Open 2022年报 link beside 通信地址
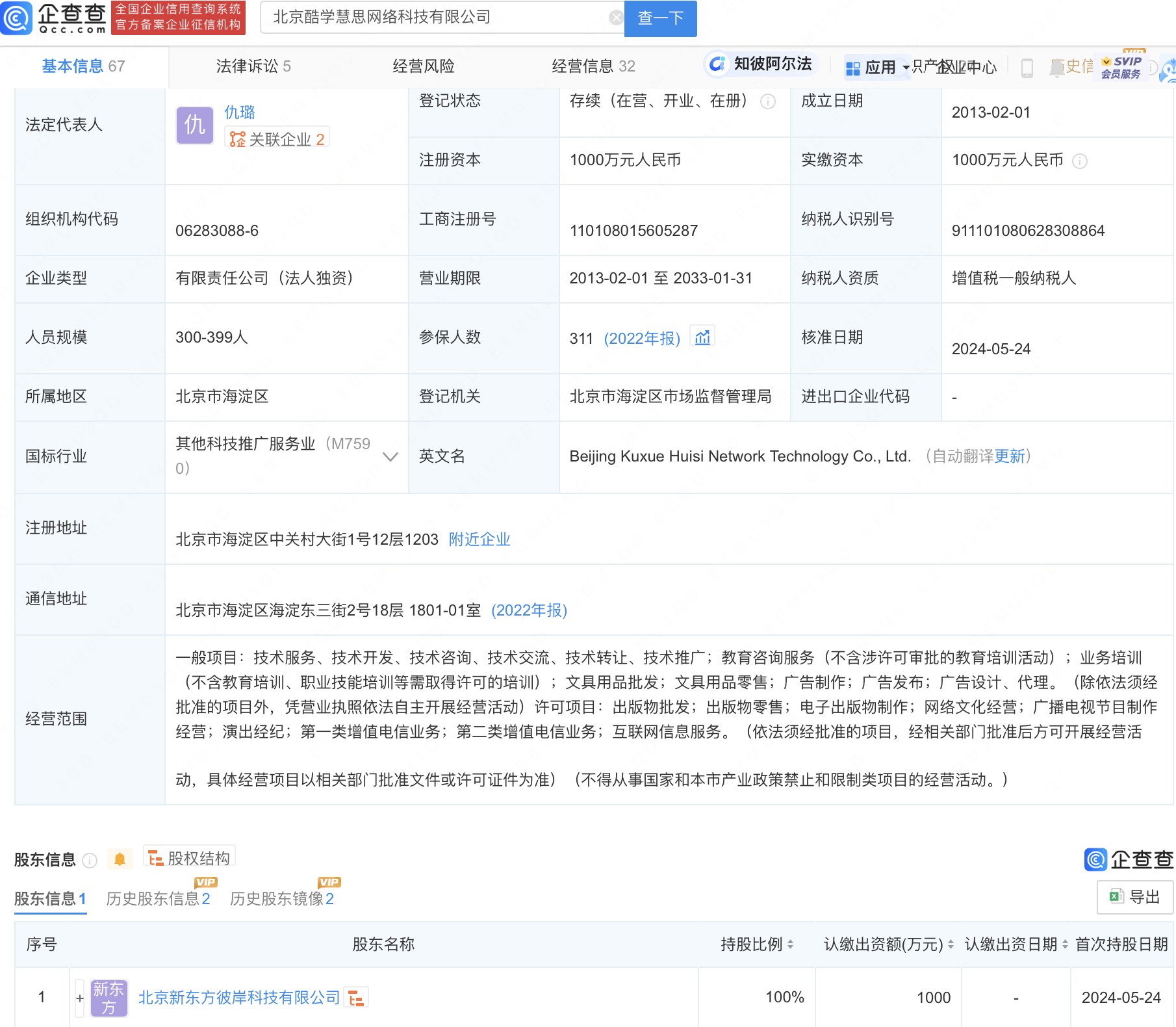Image resolution: width=1176 pixels, height=1027 pixels. 529,610
